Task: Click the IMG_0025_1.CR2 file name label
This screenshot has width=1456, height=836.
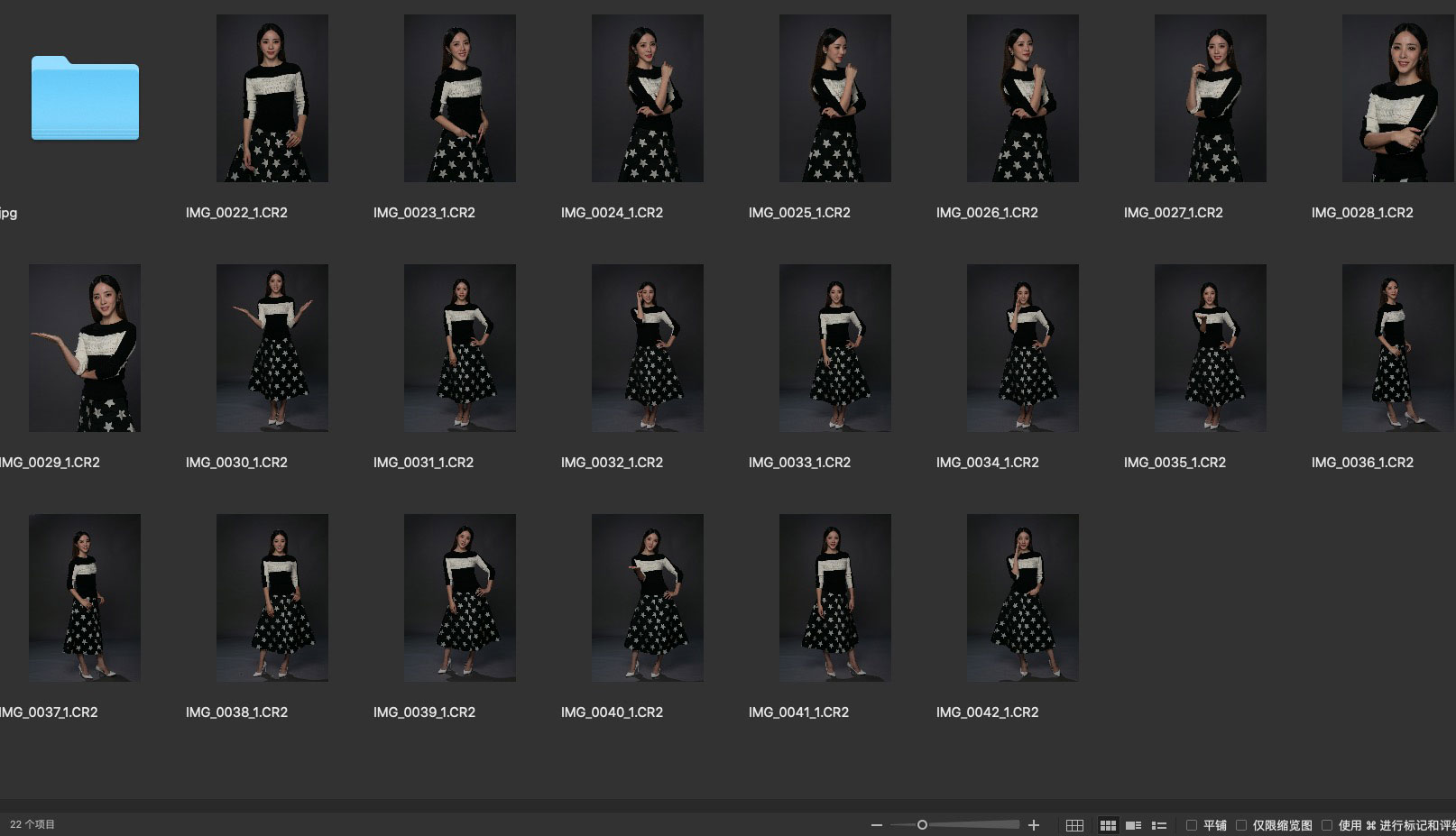Action: 799,213
